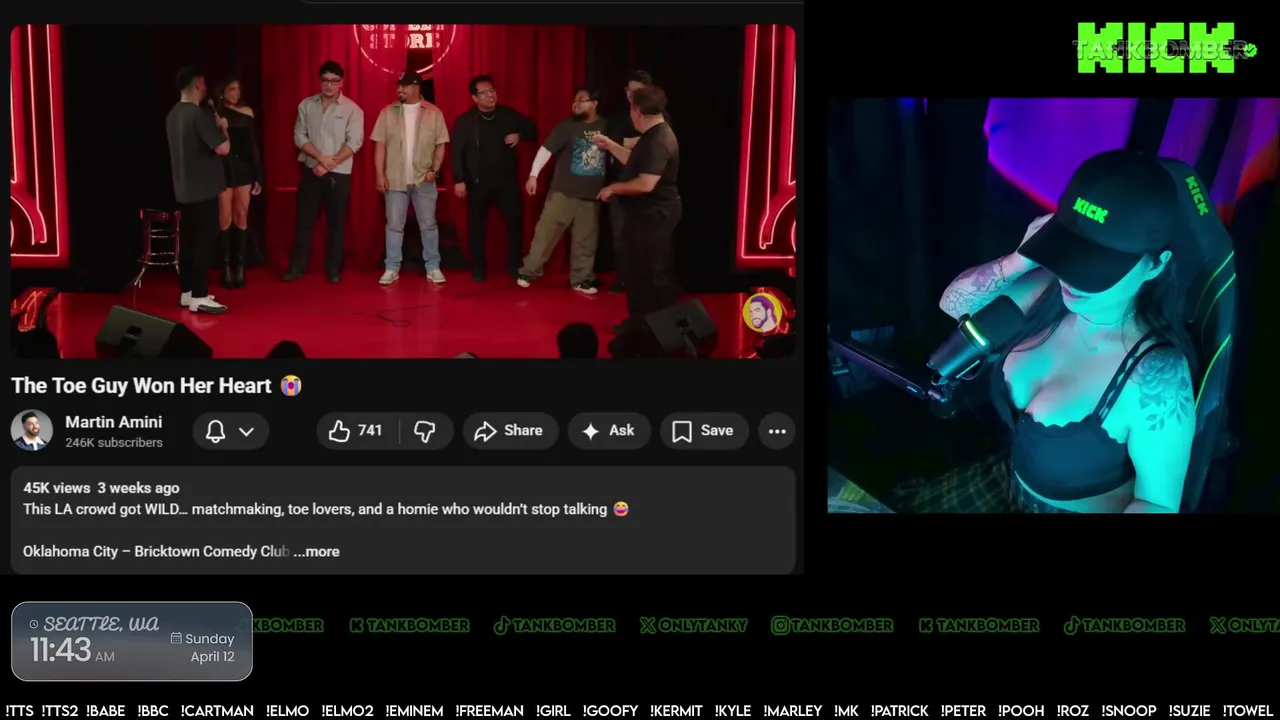Open the three-dot more actions menu
This screenshot has width=1280, height=720.
(777, 431)
